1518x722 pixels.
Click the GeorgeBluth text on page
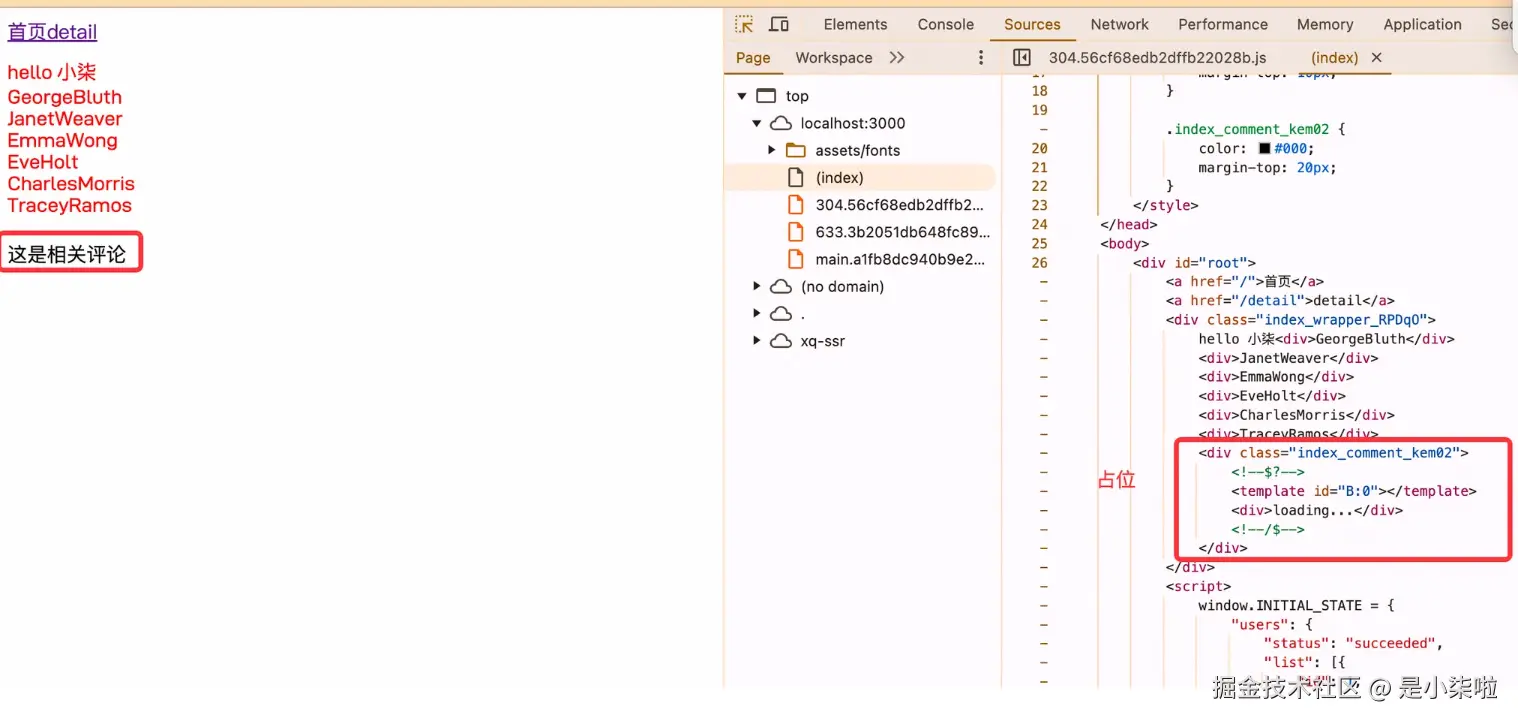coord(65,97)
